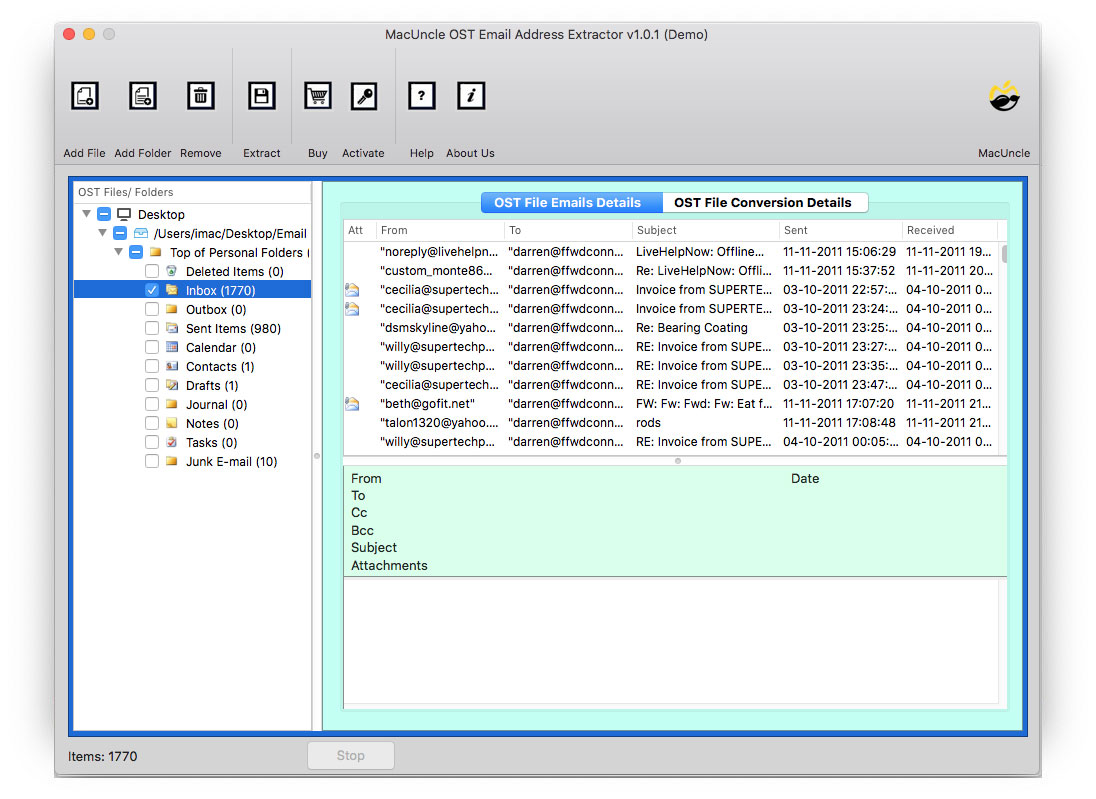Switch to OST File Emails Details tab
Image resolution: width=1096 pixels, height=799 pixels.
[x=571, y=203]
